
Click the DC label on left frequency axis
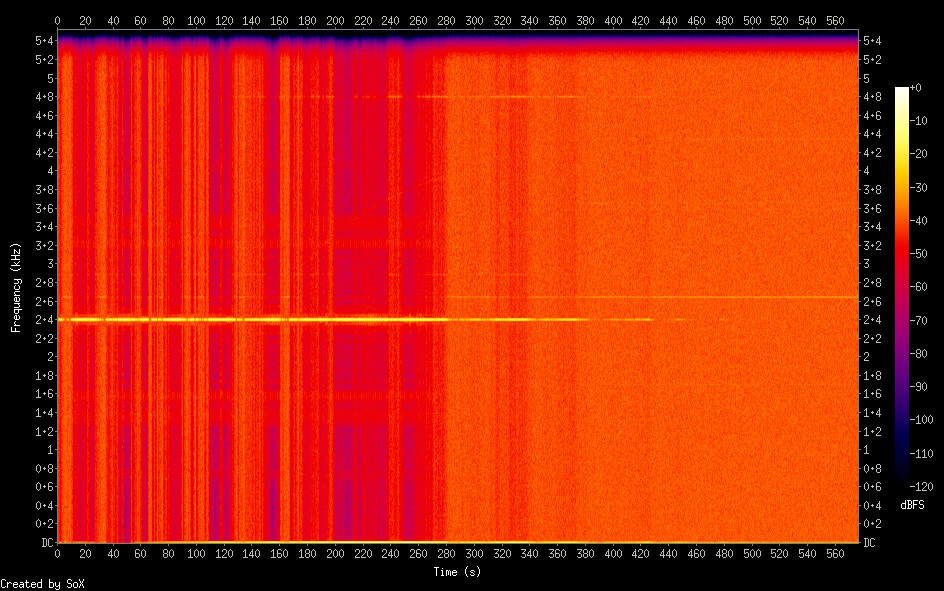[x=45, y=543]
